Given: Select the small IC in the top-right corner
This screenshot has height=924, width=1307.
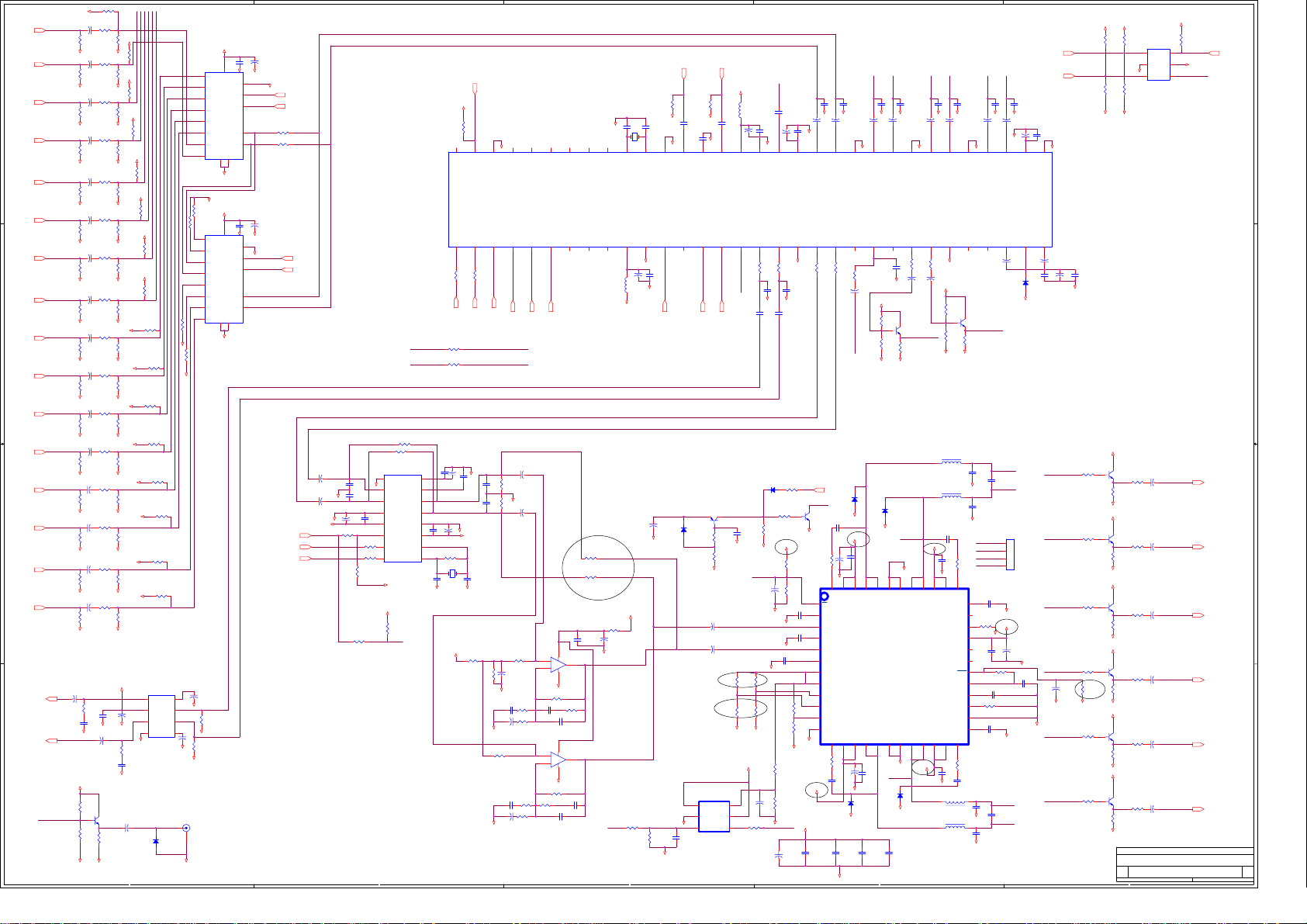Looking at the screenshot, I should [x=1158, y=65].
